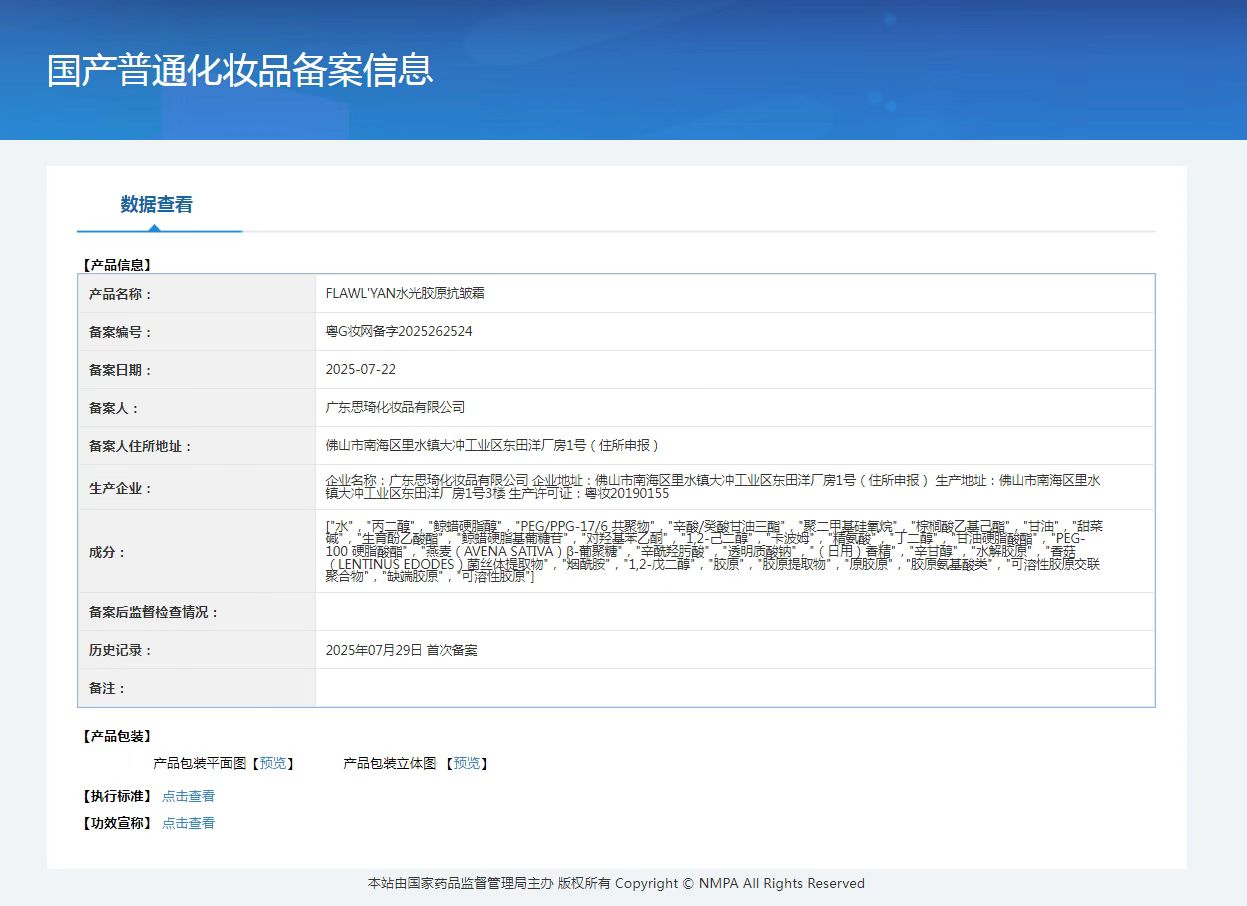Click the 【执行标准】 label
1247x906 pixels.
pos(116,796)
